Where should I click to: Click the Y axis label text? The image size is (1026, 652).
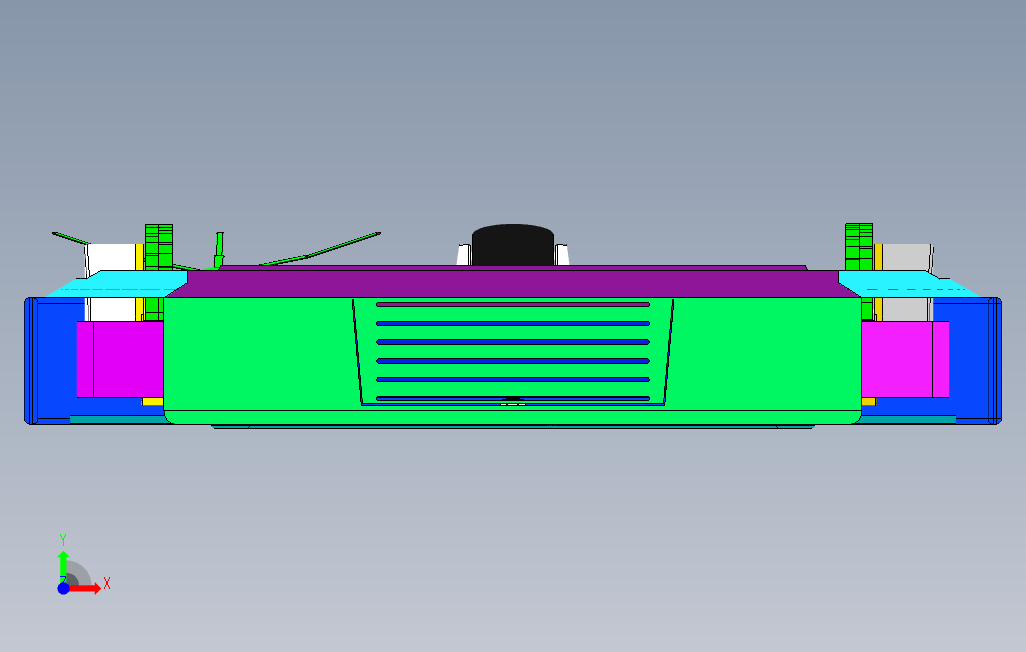63,540
